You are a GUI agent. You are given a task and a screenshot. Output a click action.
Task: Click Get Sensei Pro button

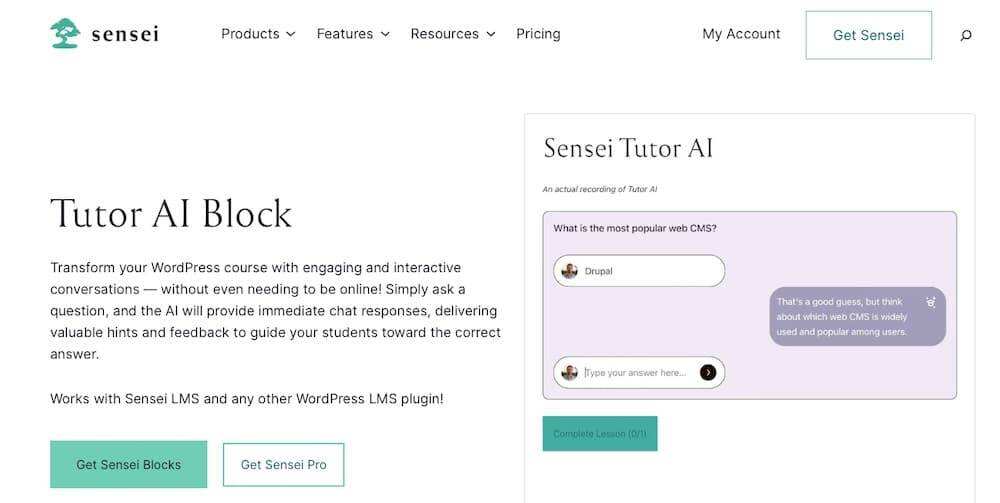283,464
